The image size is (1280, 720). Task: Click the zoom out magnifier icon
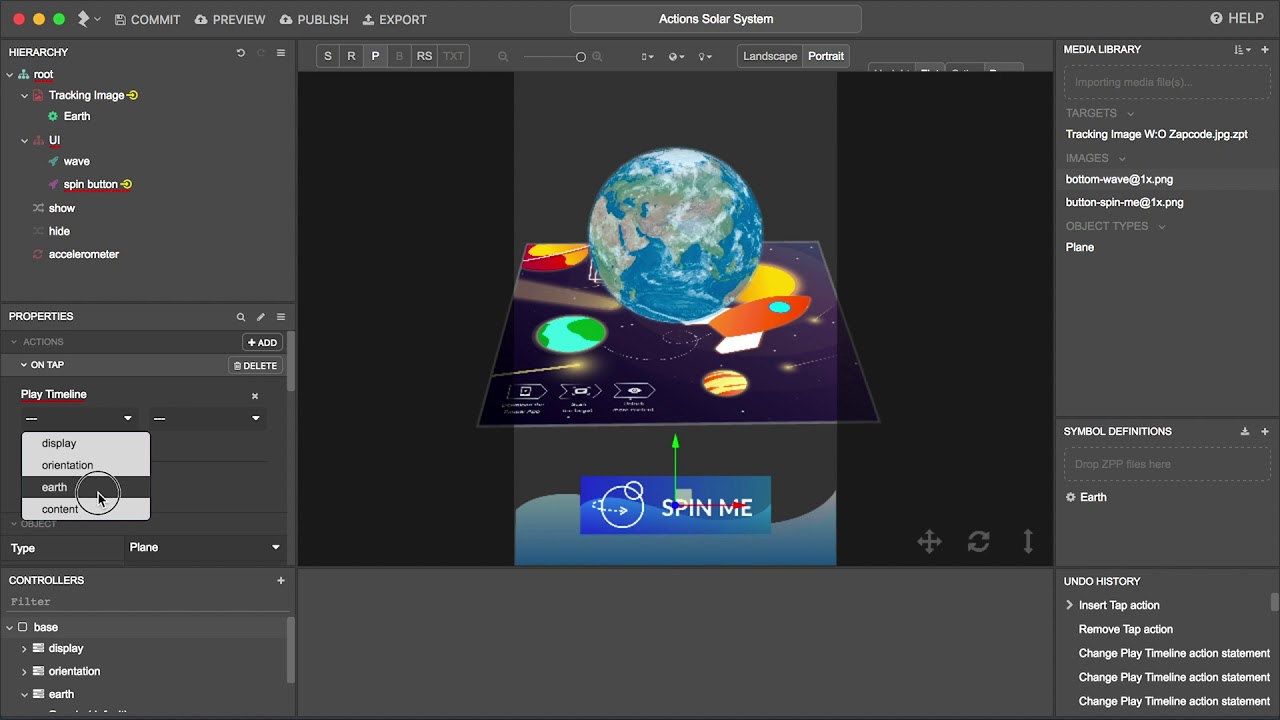coord(503,57)
